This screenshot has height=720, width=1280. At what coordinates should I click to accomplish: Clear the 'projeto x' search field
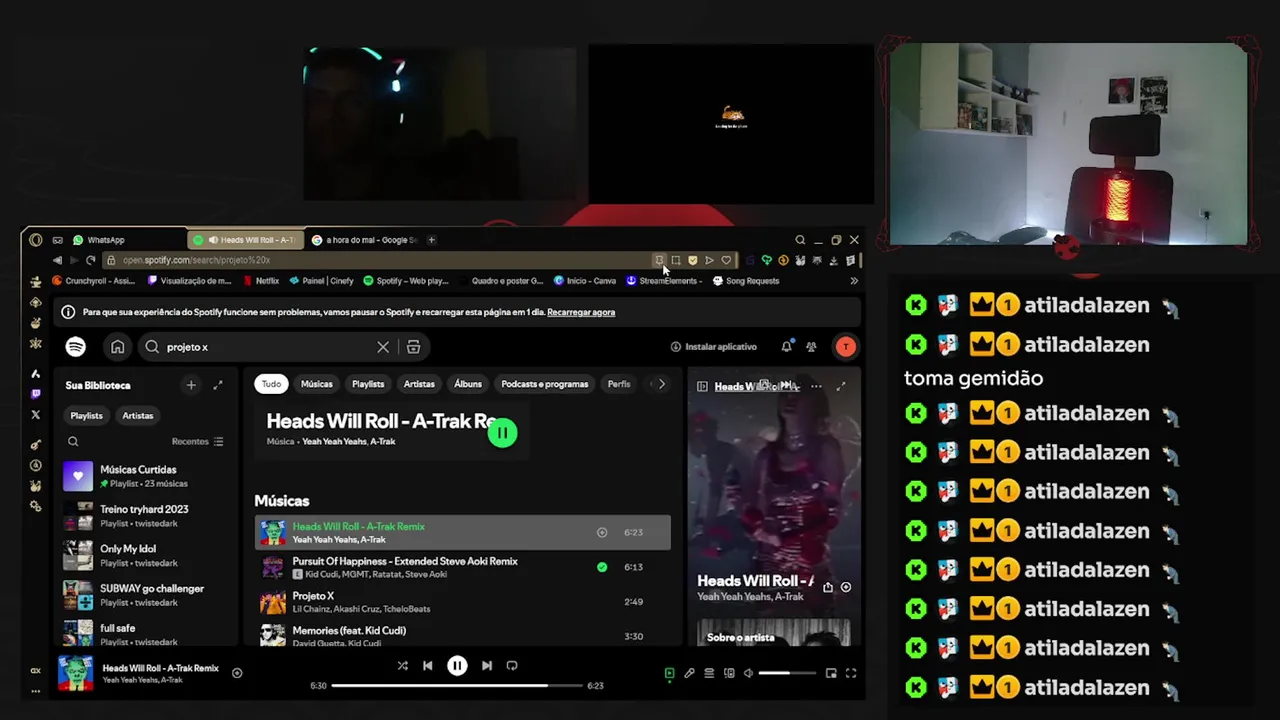pyautogui.click(x=383, y=347)
